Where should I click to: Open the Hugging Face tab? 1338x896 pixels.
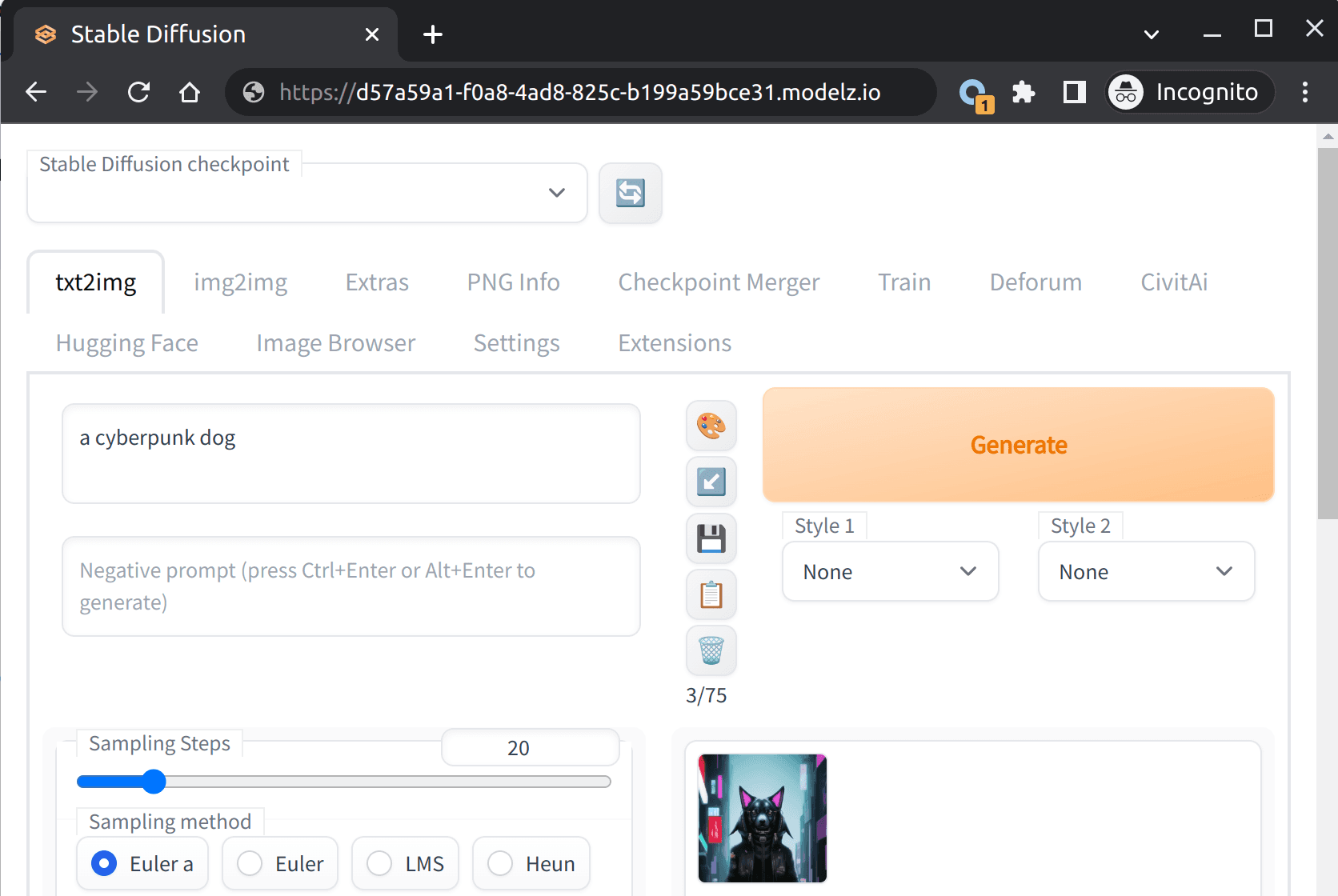pyautogui.click(x=127, y=343)
